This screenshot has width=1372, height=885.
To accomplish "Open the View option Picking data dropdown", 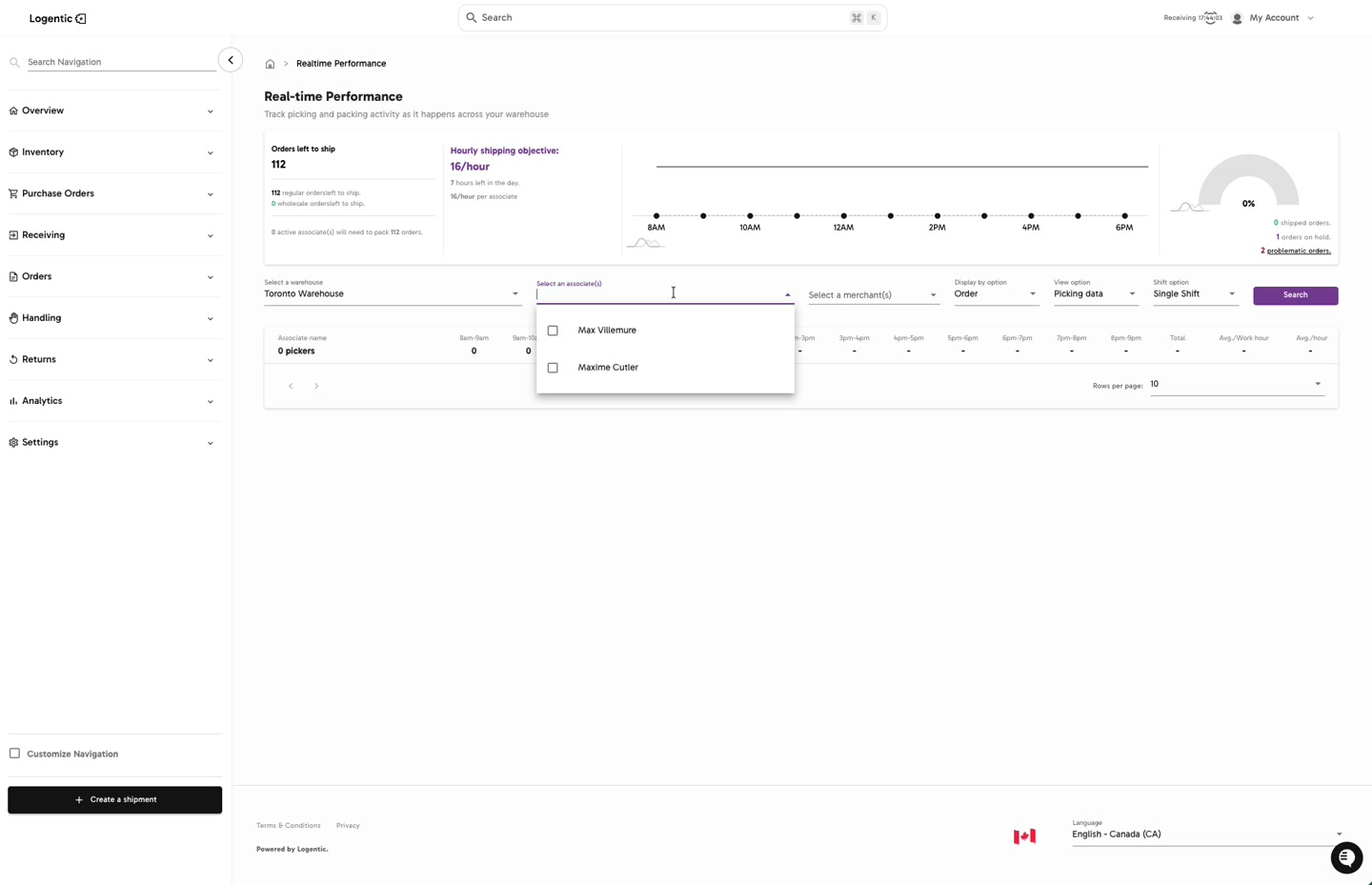I will click(1096, 293).
